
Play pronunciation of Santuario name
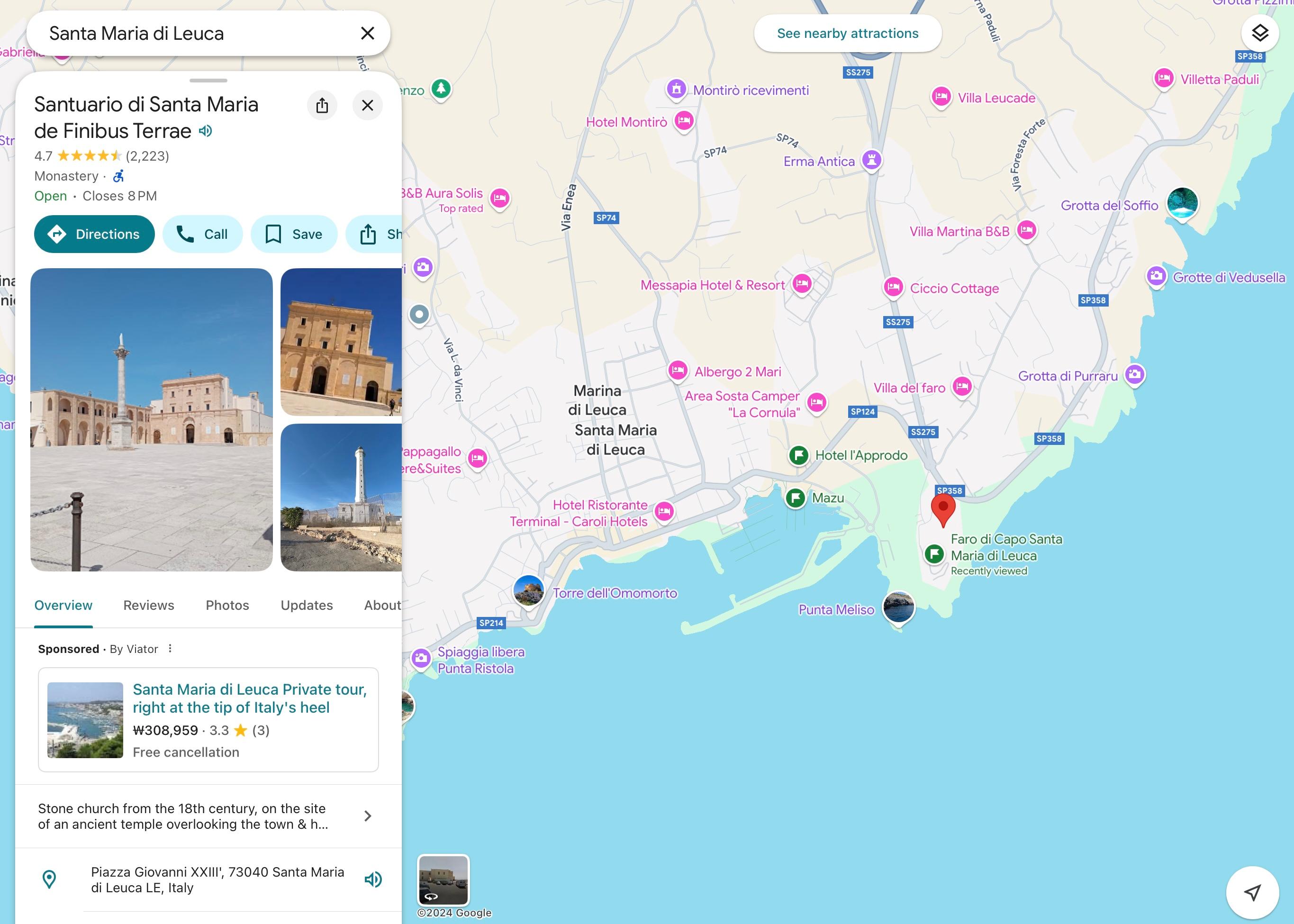(x=205, y=131)
